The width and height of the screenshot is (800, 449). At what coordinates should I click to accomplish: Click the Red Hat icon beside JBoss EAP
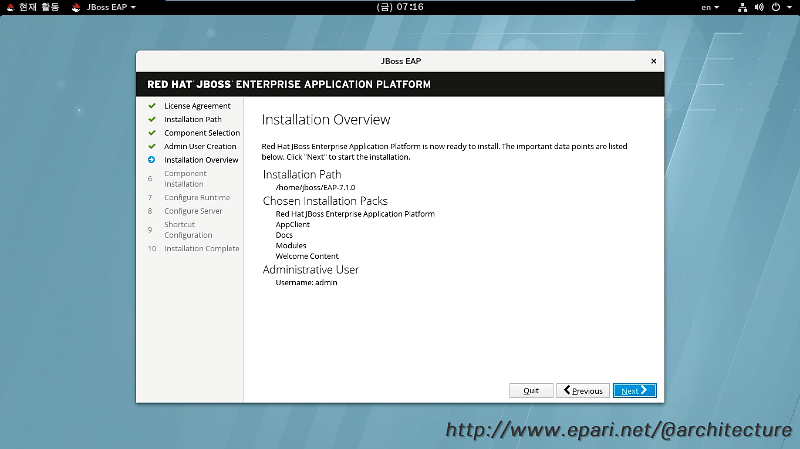(76, 7)
